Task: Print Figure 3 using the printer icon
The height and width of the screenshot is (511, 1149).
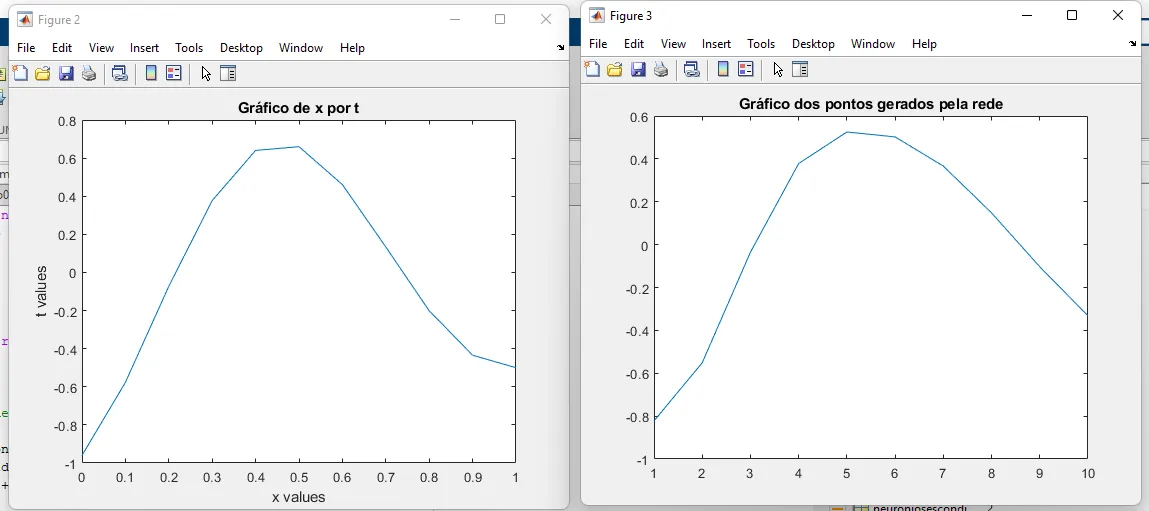Action: (x=661, y=69)
